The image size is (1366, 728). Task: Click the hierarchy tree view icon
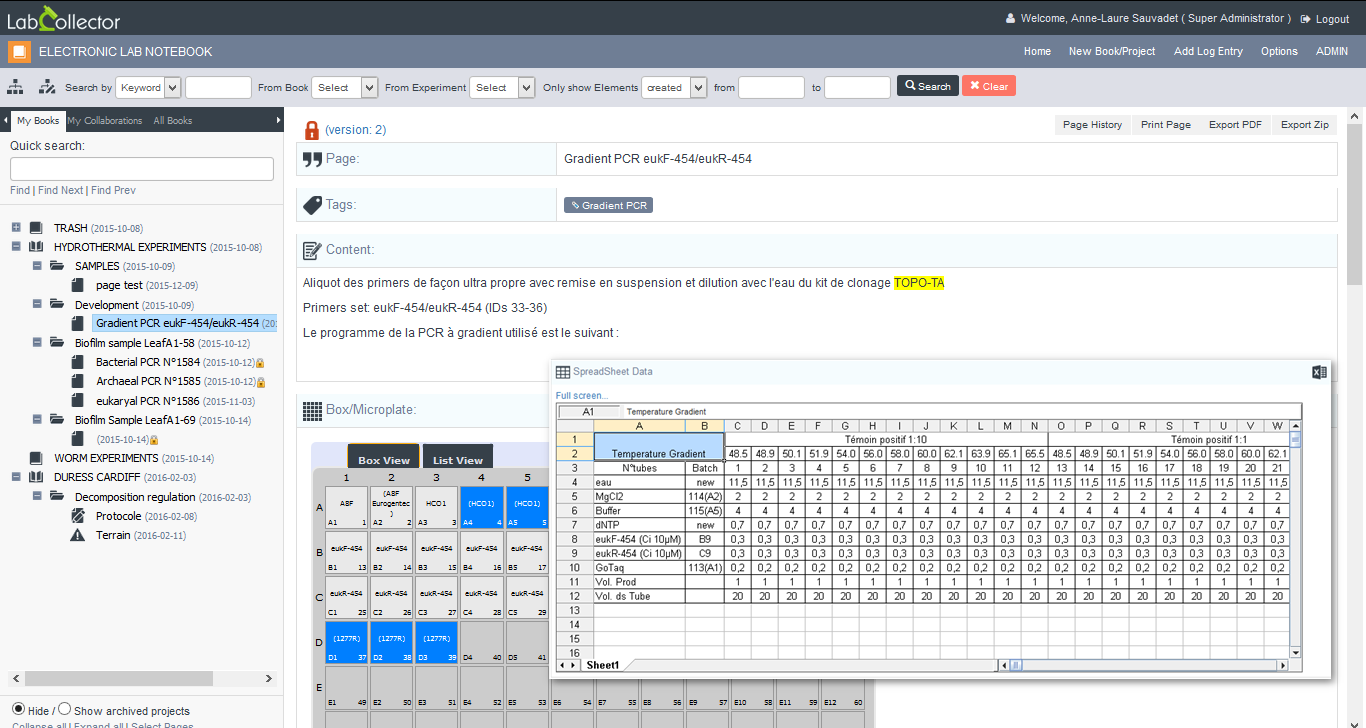[16, 87]
